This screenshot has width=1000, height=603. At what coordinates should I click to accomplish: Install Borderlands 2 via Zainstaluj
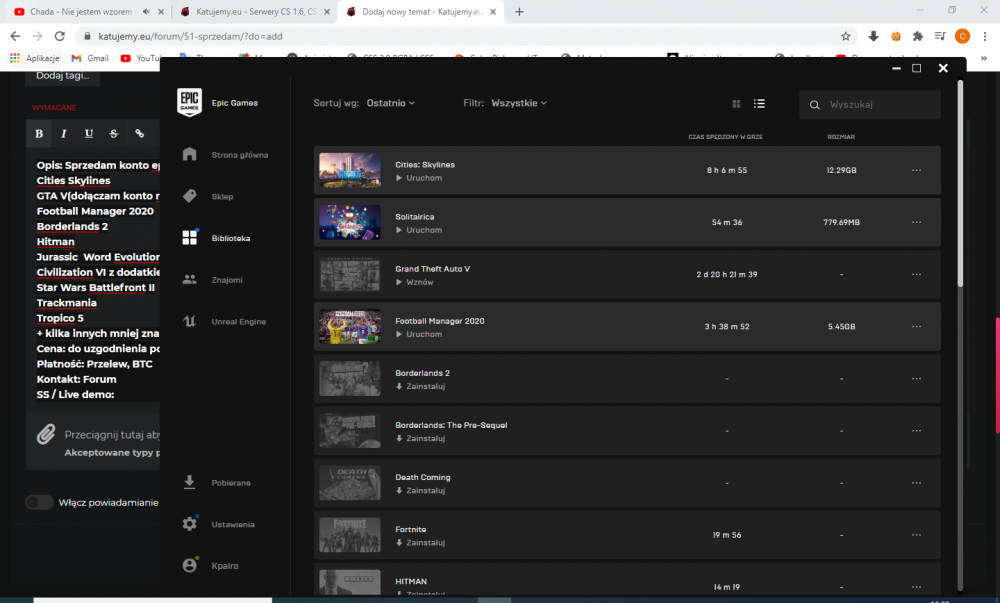pos(420,386)
